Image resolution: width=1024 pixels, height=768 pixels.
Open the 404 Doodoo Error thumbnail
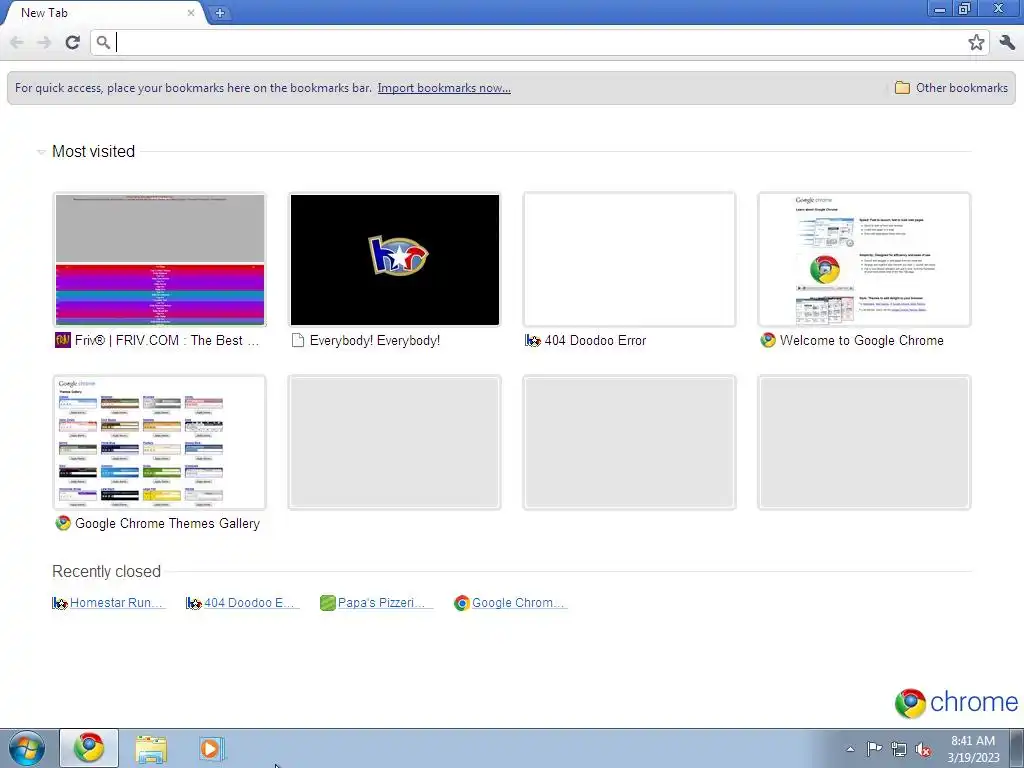coord(630,259)
